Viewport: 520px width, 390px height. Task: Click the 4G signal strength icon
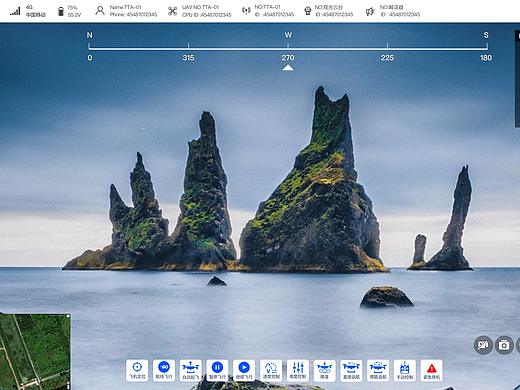(15, 11)
